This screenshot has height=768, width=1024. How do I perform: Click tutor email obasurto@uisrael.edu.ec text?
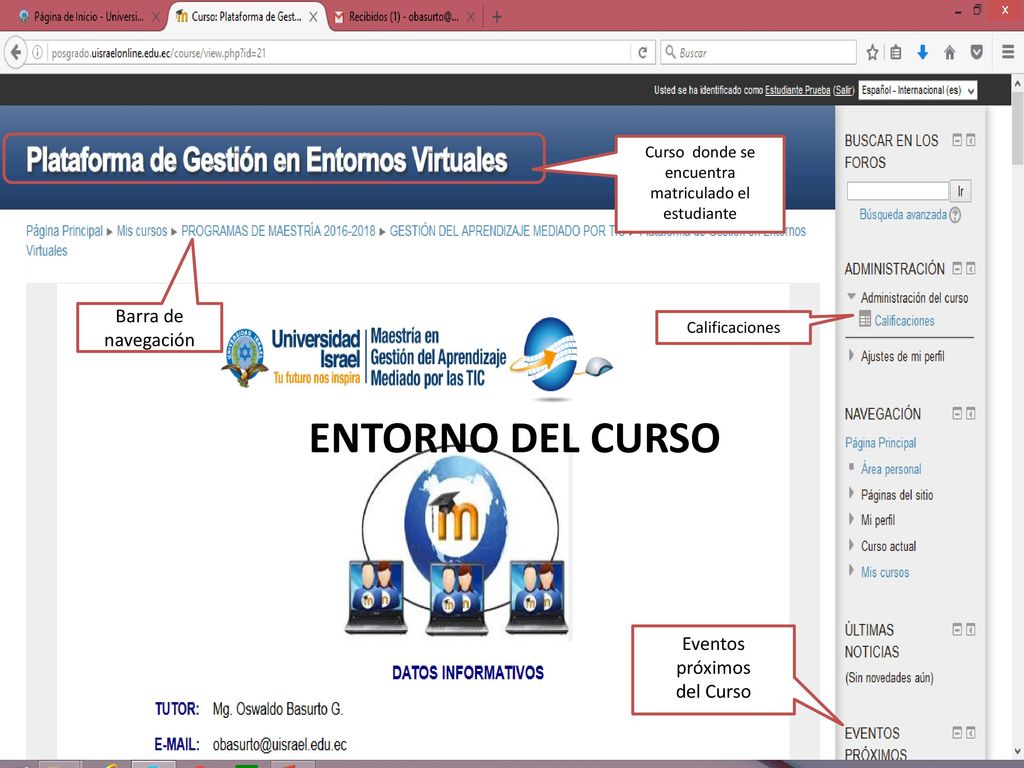pyautogui.click(x=280, y=744)
